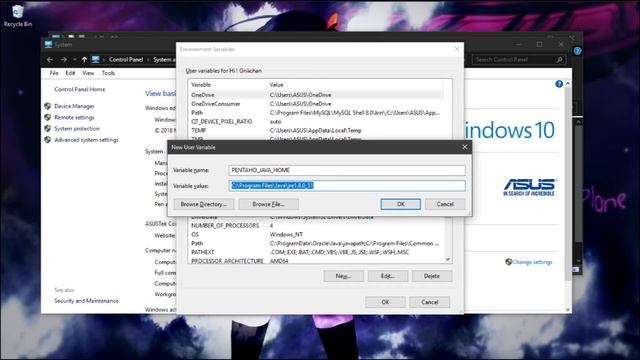Click the Browse Directory button

(204, 204)
